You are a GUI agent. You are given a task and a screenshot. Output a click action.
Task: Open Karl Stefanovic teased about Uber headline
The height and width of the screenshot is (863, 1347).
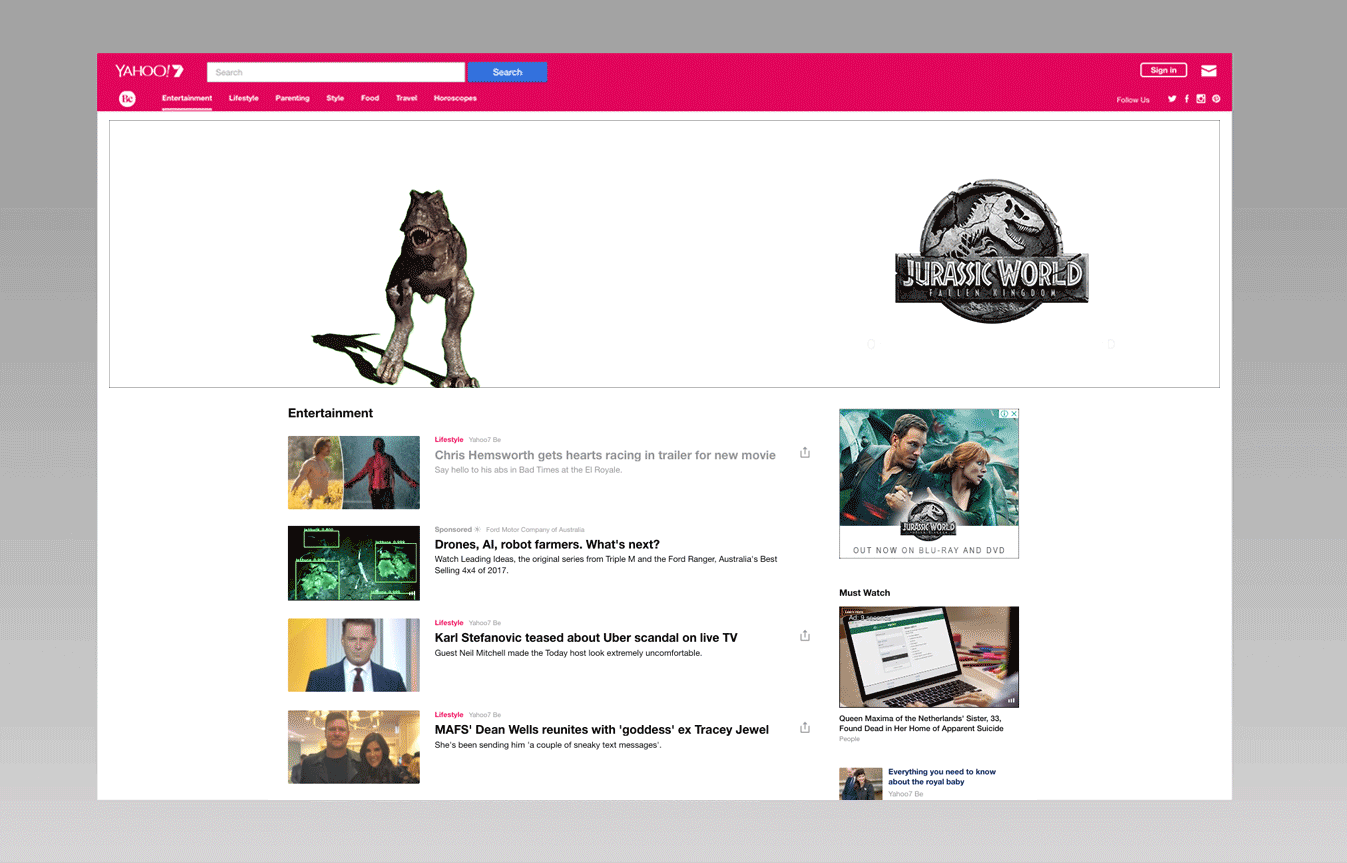[586, 637]
